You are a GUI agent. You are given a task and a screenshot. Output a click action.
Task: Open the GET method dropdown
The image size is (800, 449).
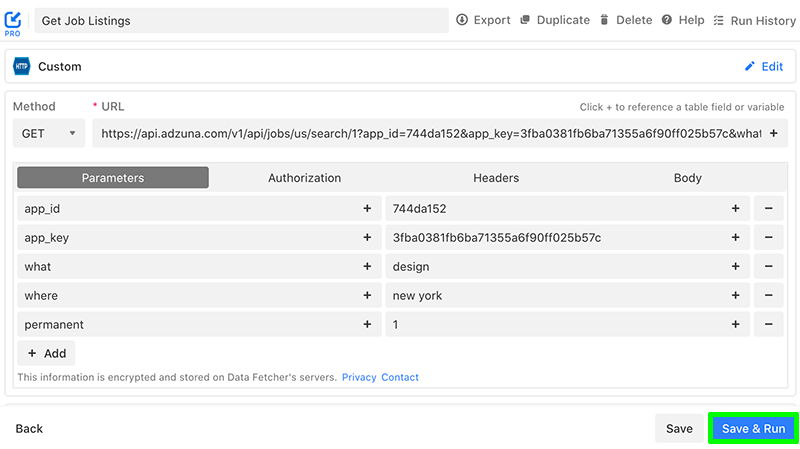(48, 134)
